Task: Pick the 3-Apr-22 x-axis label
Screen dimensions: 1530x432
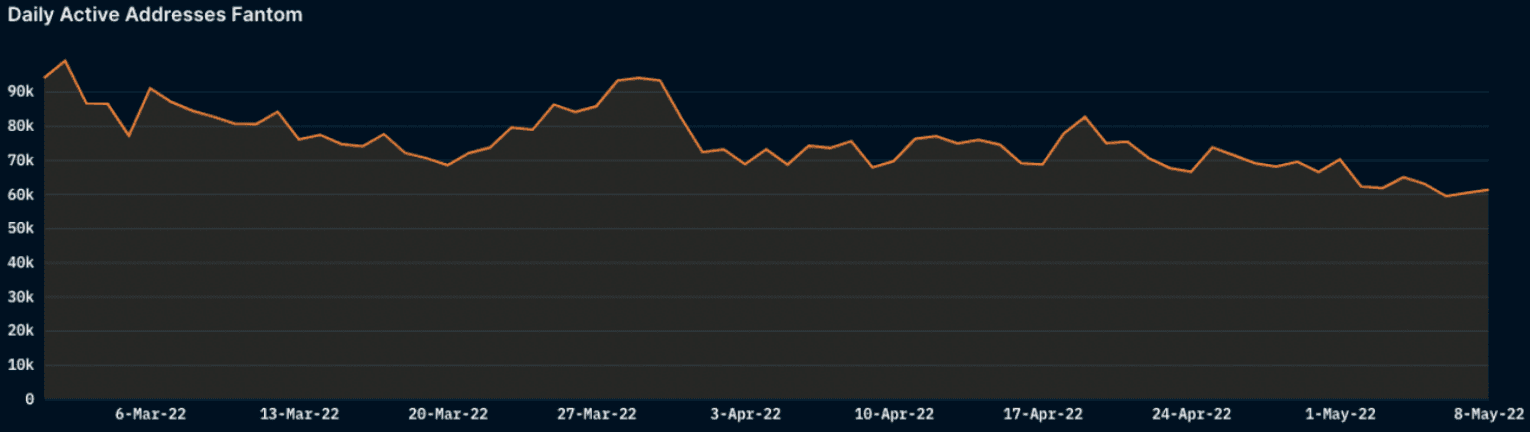Action: pos(743,414)
